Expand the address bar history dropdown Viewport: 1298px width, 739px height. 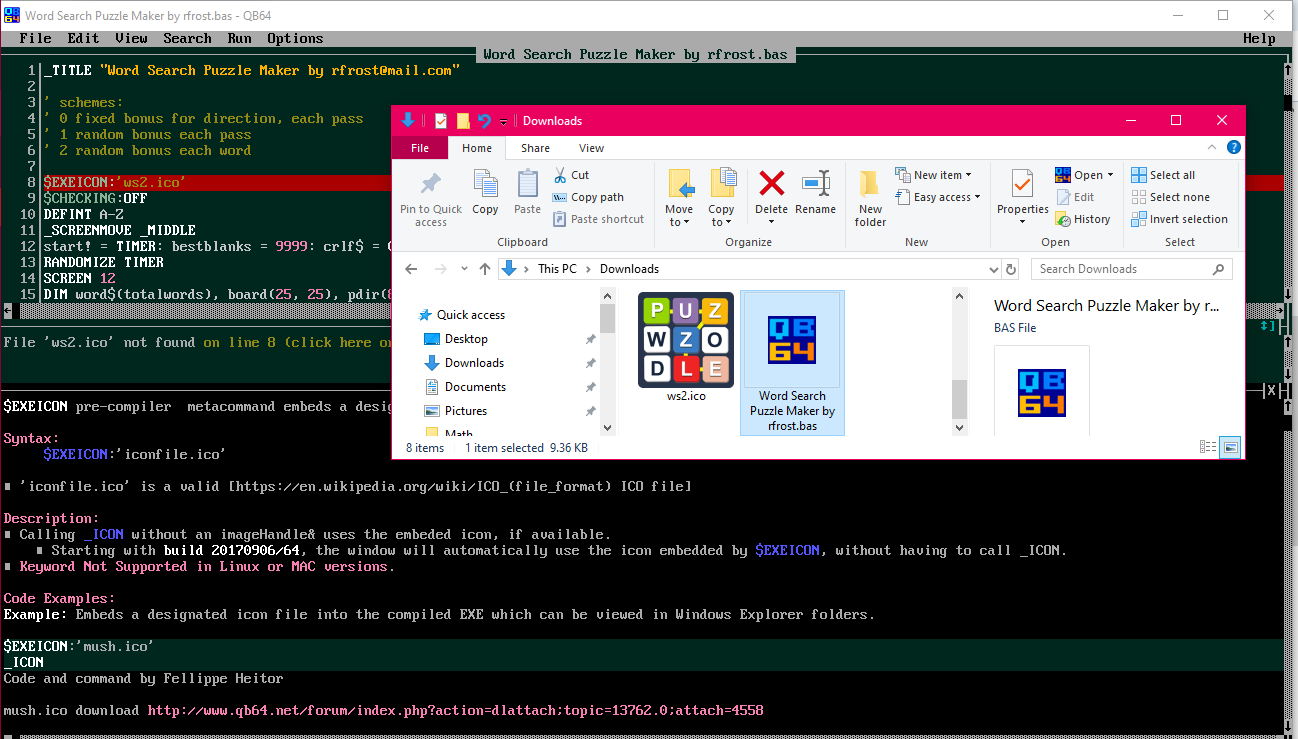pyautogui.click(x=992, y=268)
